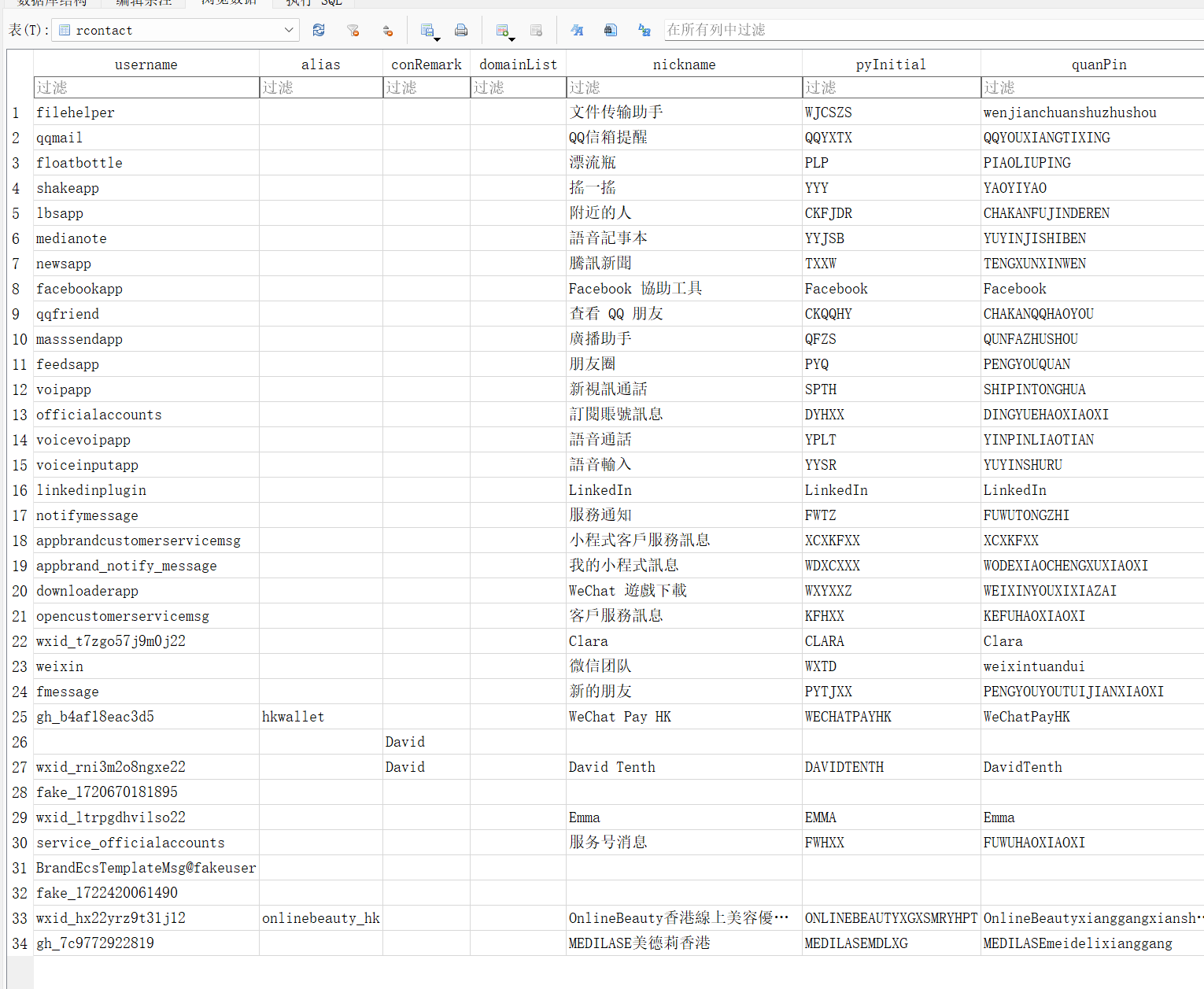1204x989 pixels.
Task: Sort by the nickname column header
Action: pos(684,65)
